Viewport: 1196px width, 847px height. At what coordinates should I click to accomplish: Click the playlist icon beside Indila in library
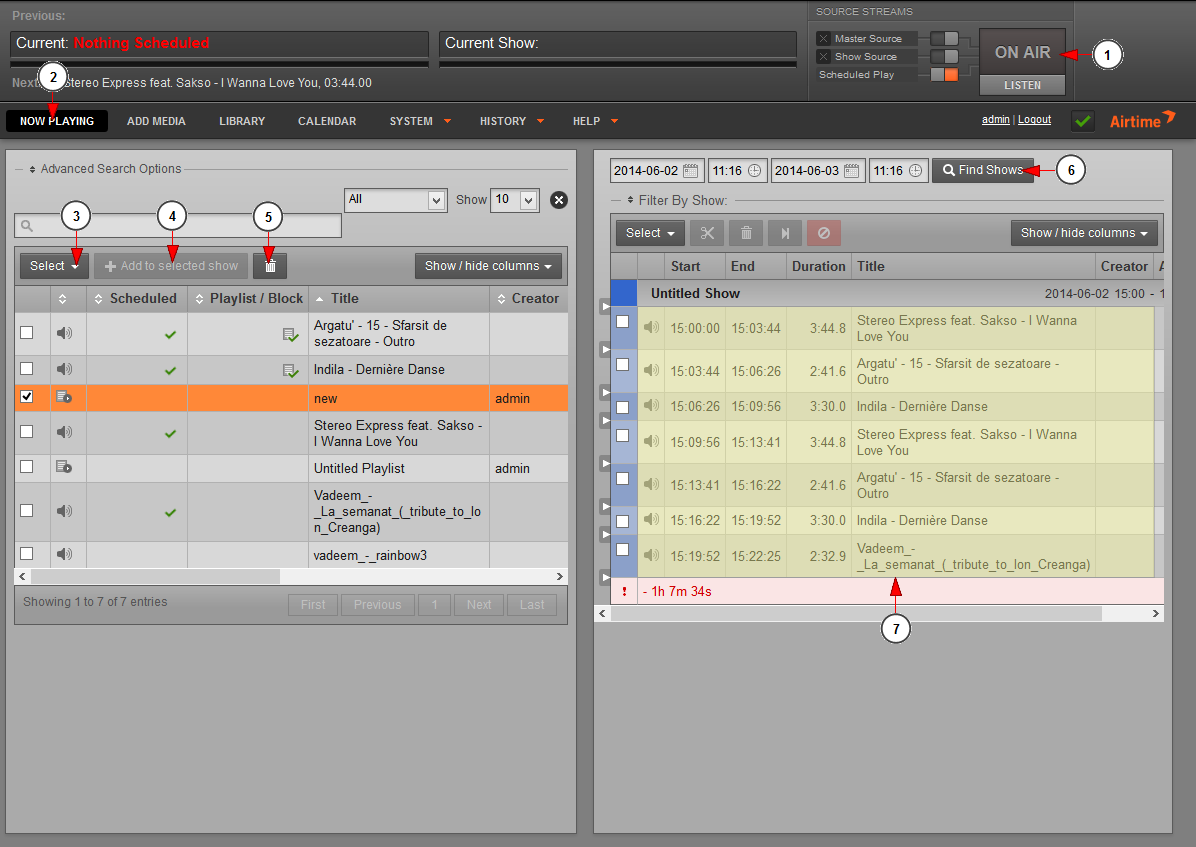point(290,371)
